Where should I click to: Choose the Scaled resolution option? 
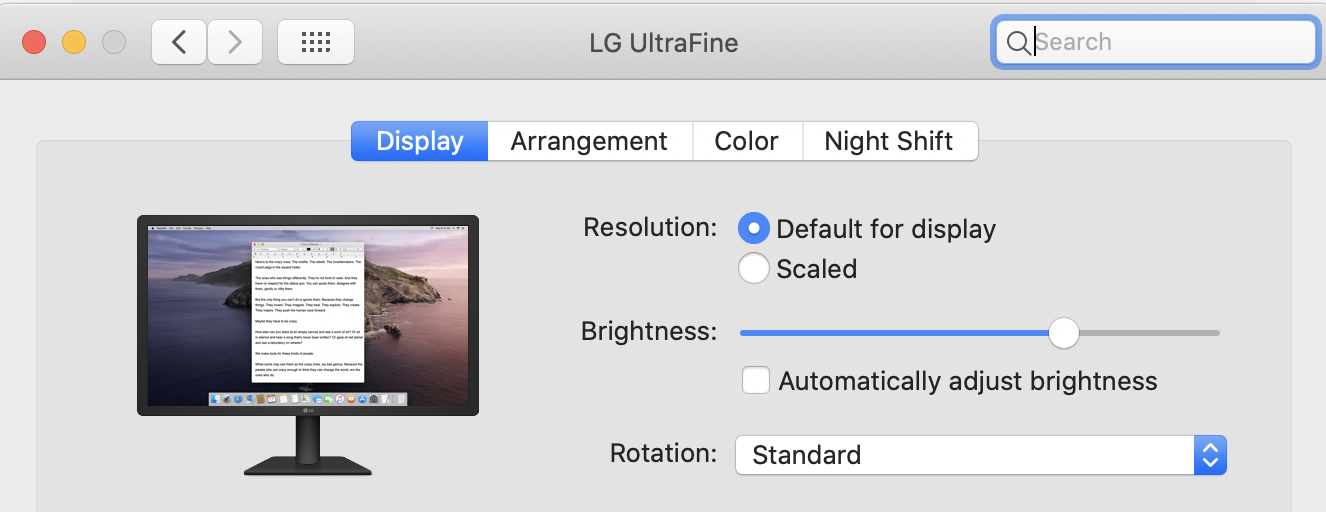coord(753,268)
